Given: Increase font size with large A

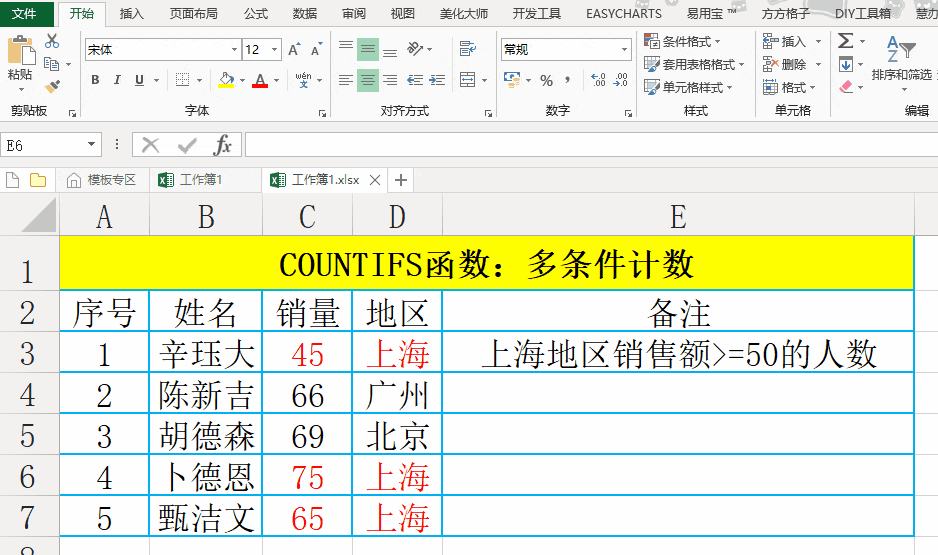Looking at the screenshot, I should (294, 50).
